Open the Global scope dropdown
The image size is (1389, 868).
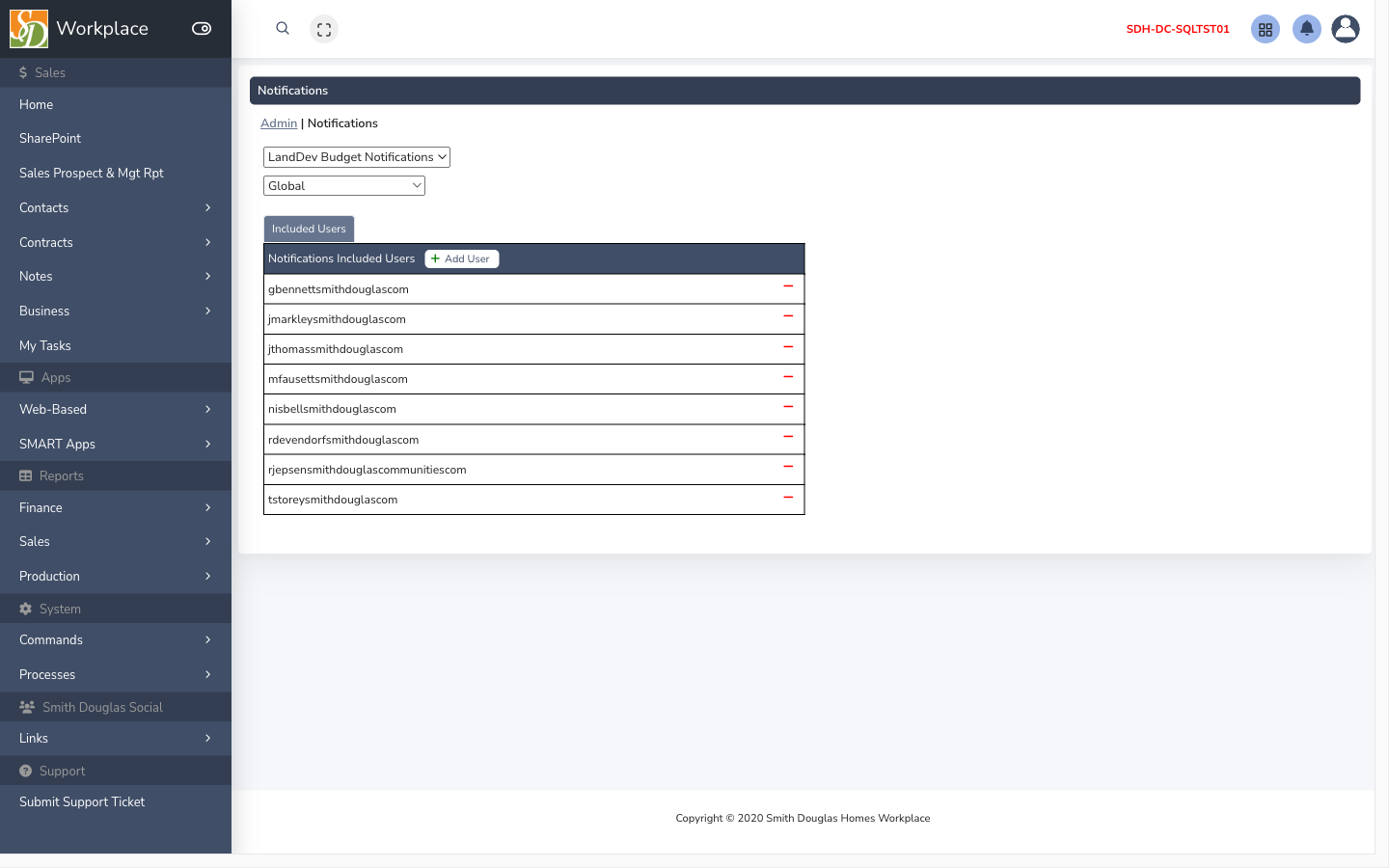point(344,185)
